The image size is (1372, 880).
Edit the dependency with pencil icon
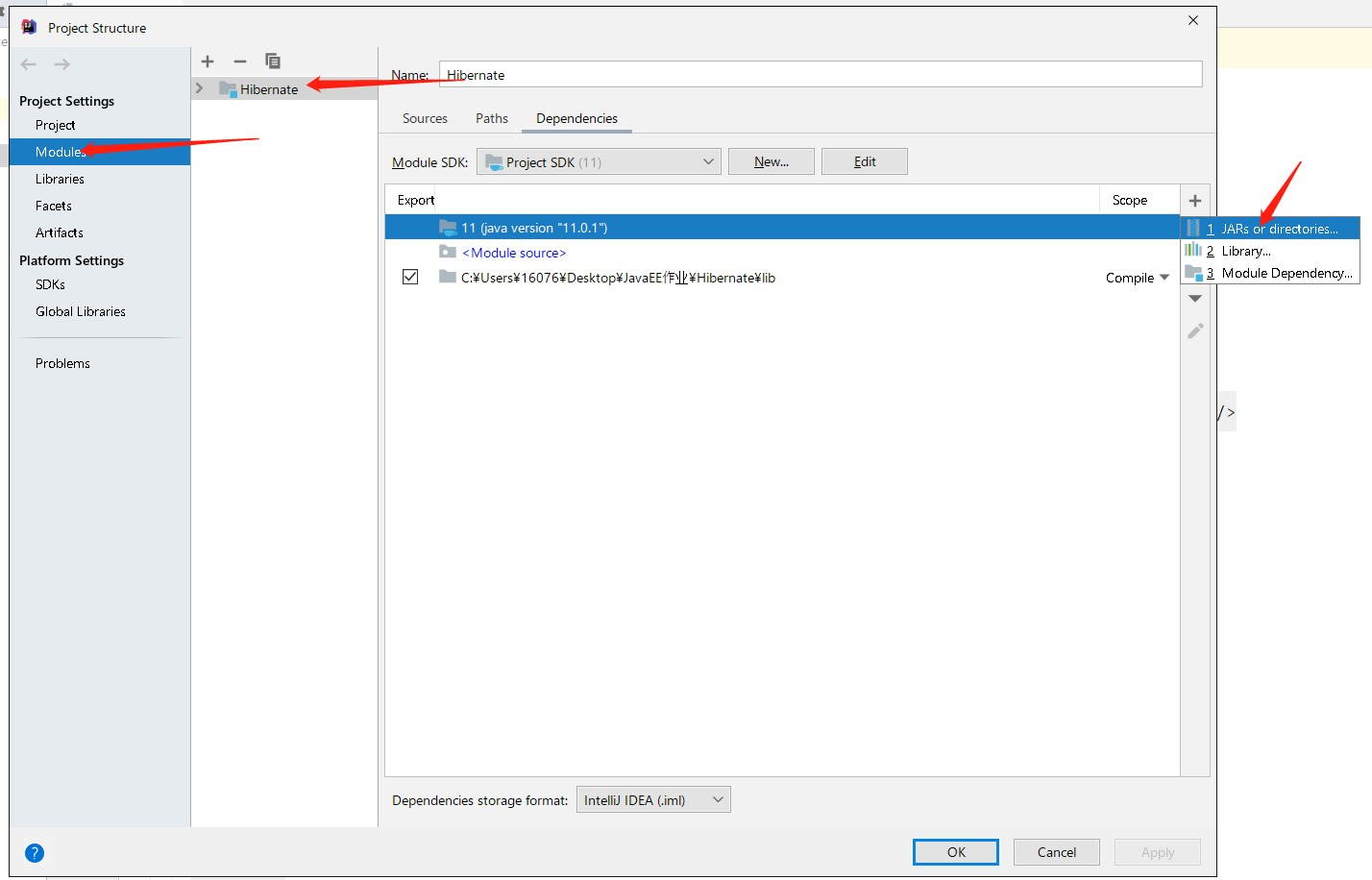[x=1195, y=330]
